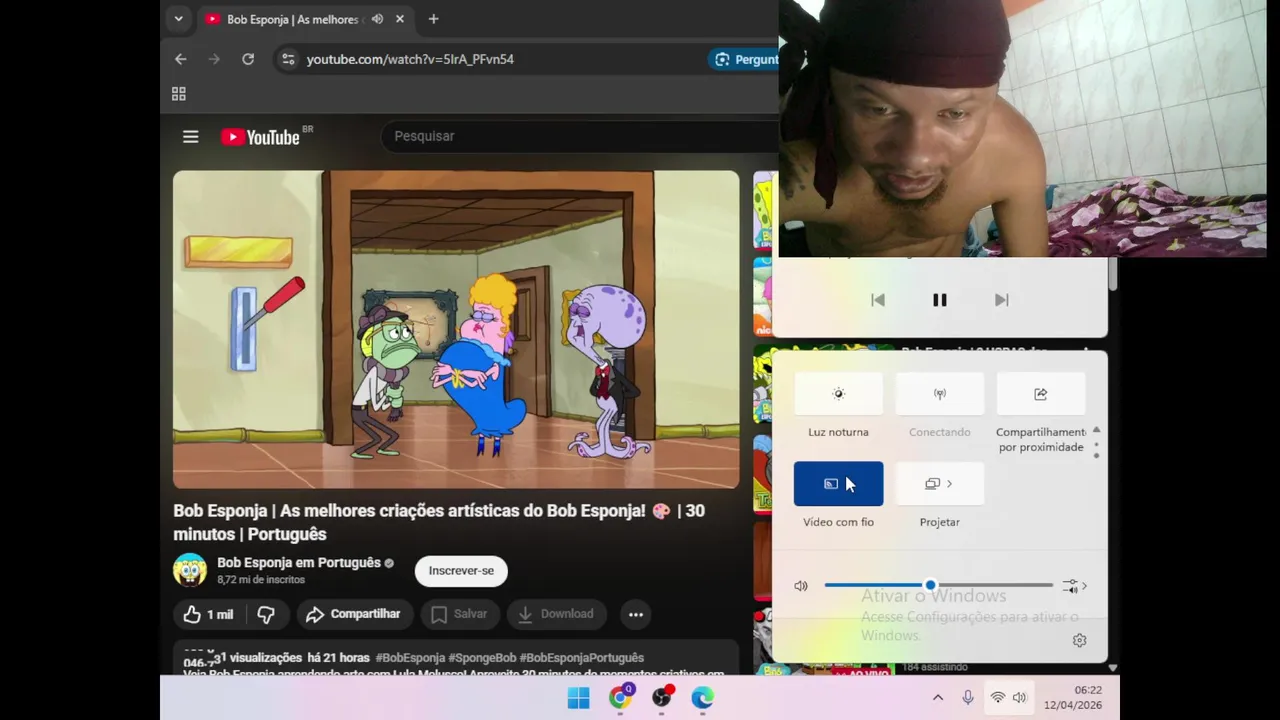Click the #BobEsponja hashtag

pyautogui.click(x=410, y=658)
